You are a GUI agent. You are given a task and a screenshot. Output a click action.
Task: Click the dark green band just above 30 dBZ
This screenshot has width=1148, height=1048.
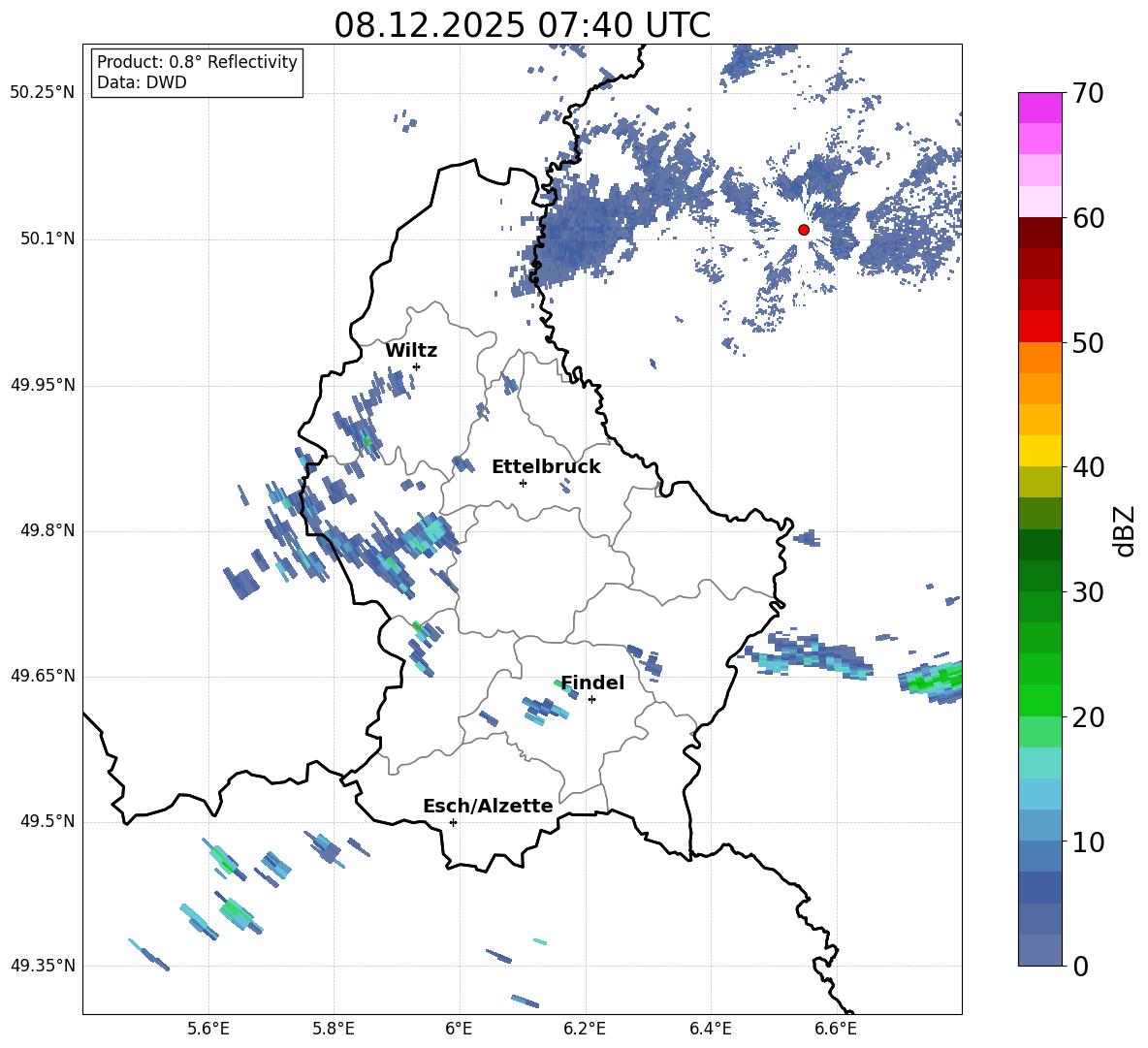click(x=1039, y=576)
